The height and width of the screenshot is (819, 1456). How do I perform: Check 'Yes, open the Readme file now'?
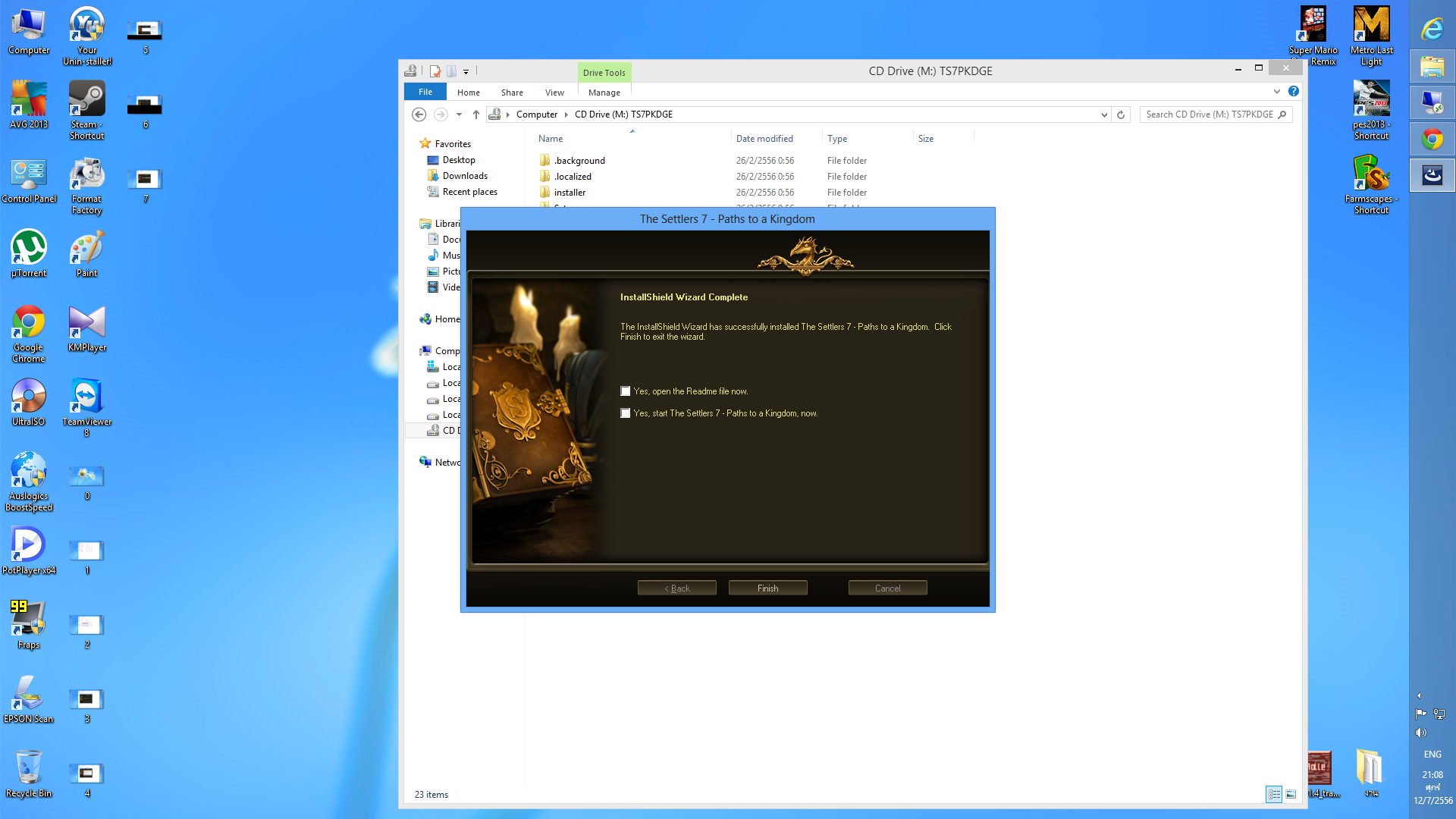626,391
